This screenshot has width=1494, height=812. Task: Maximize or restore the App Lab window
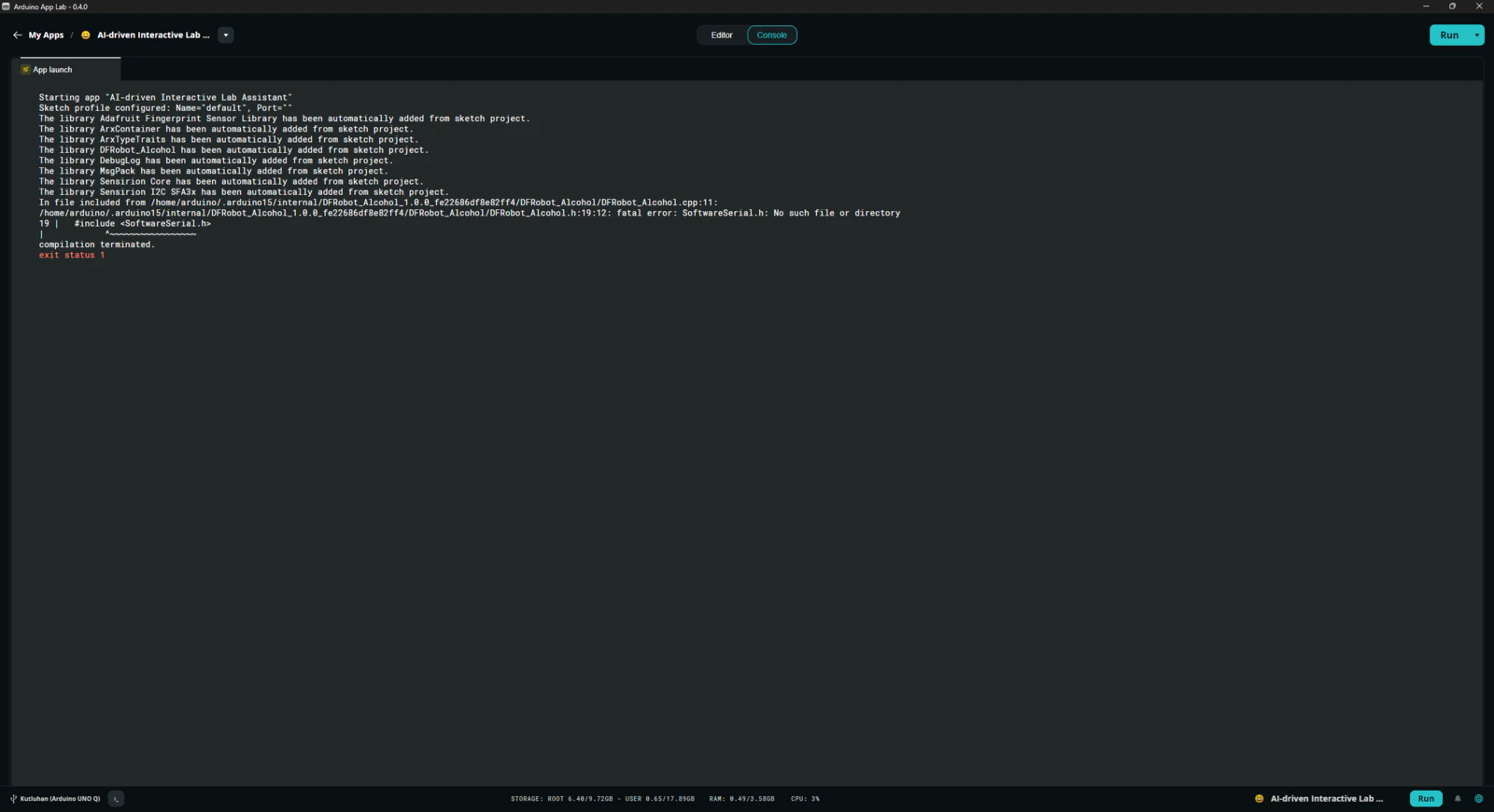coord(1452,7)
